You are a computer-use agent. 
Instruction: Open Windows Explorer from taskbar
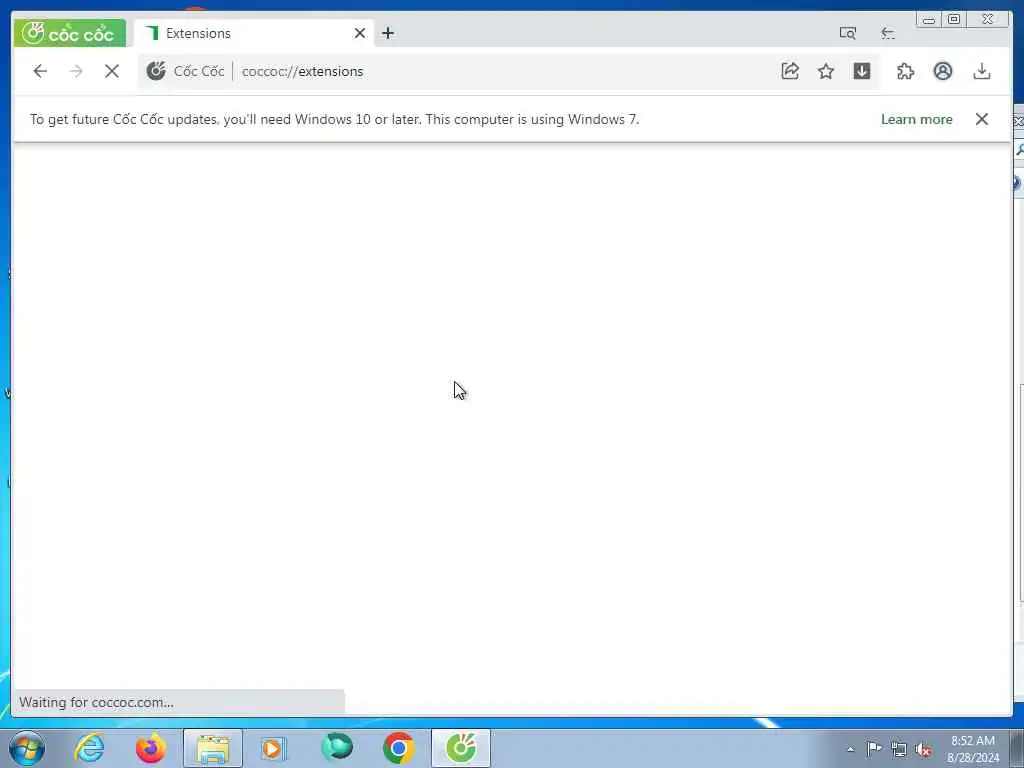tap(213, 748)
